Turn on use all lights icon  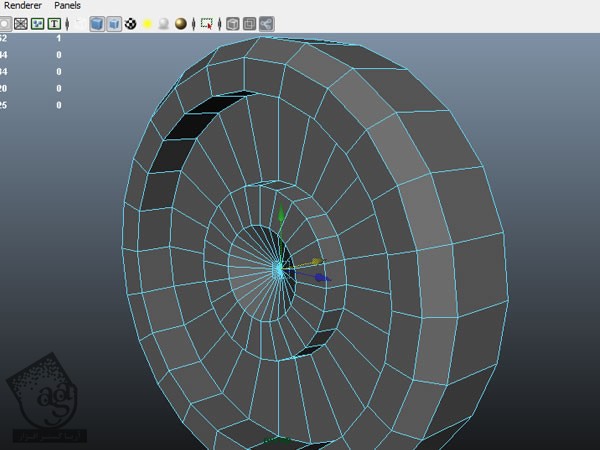[x=146, y=24]
